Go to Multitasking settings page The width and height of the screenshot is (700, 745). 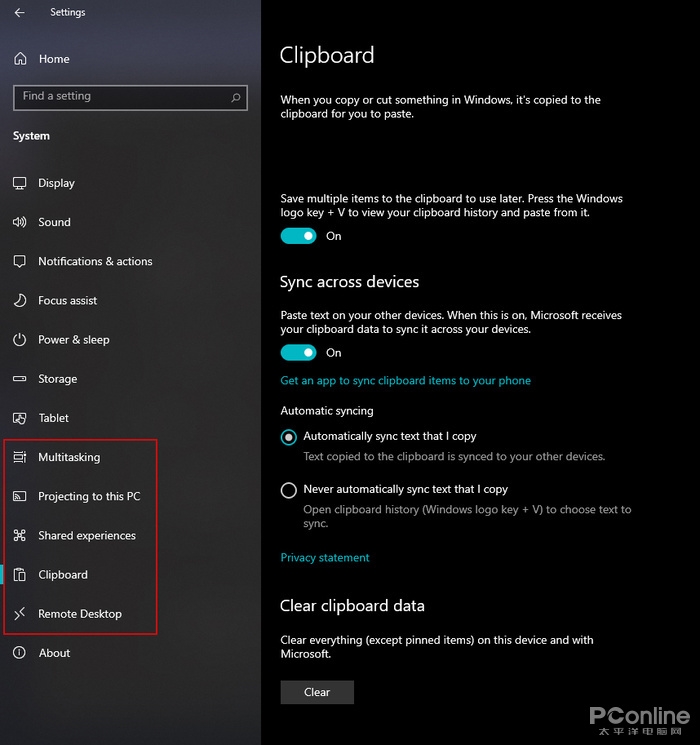[69, 457]
